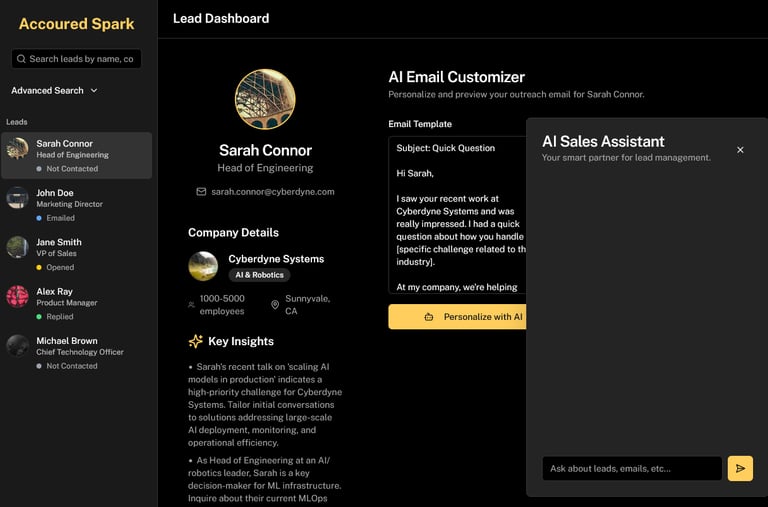Image resolution: width=768 pixels, height=507 pixels.
Task: Click the employees people icon
Action: coord(191,305)
